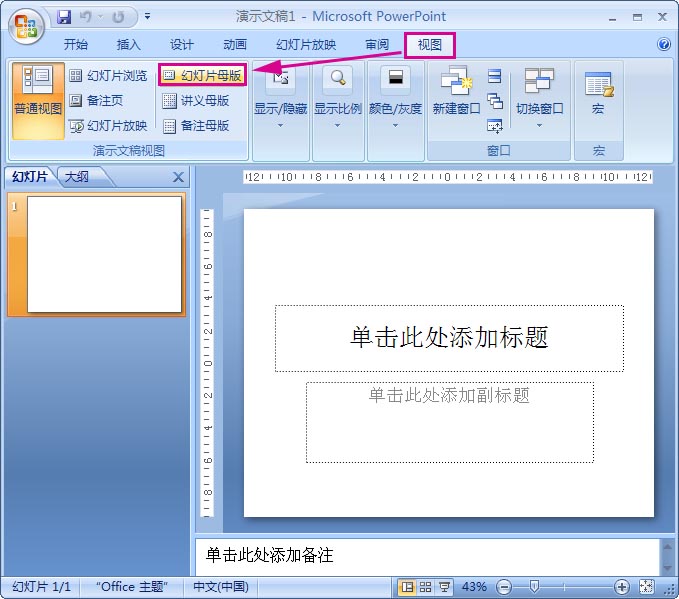Open 备注母版 view
679x599 pixels.
pyautogui.click(x=196, y=126)
